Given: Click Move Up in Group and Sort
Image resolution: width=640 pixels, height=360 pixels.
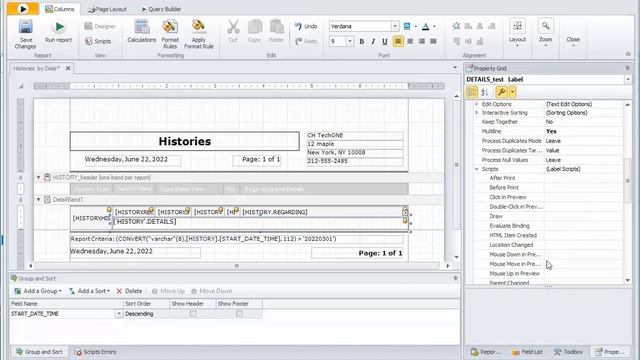Looking at the screenshot, I should (168, 291).
